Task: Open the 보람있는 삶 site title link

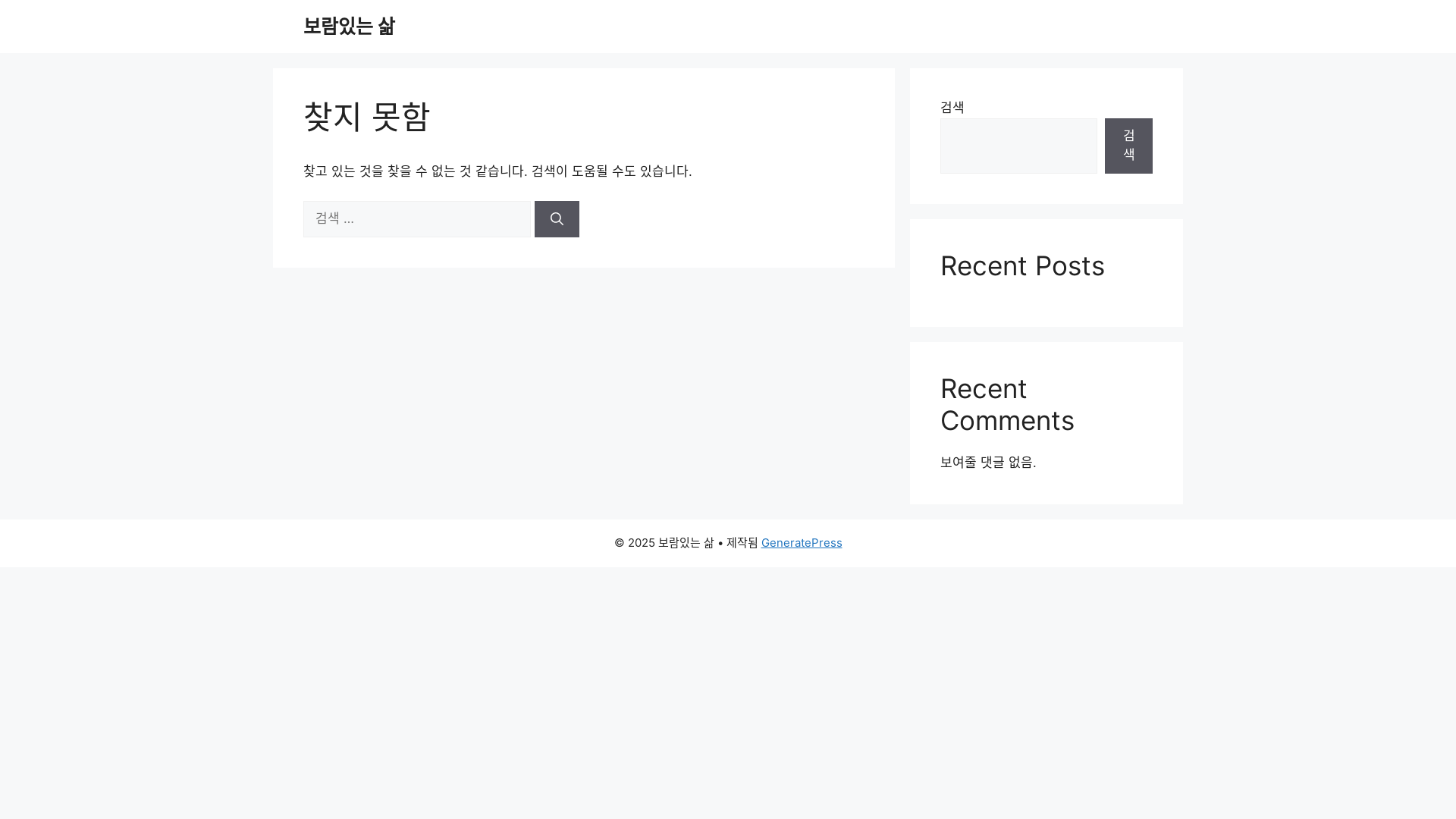Action: click(349, 27)
